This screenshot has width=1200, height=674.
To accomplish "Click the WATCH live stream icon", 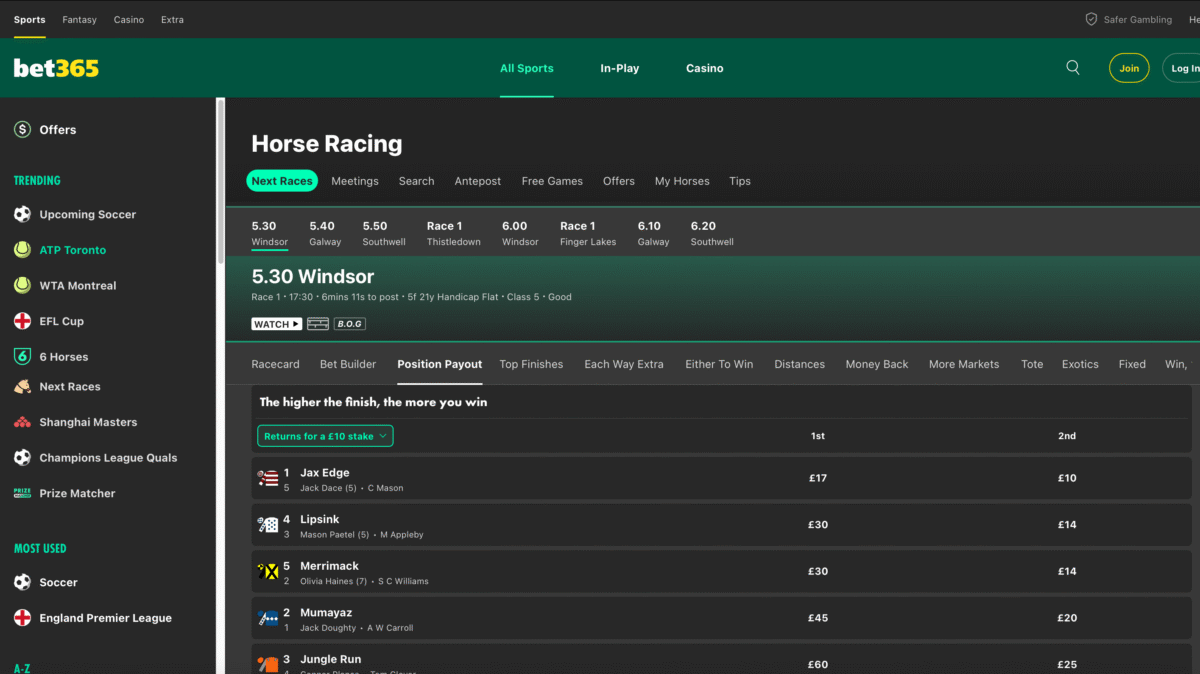I will click(276, 324).
